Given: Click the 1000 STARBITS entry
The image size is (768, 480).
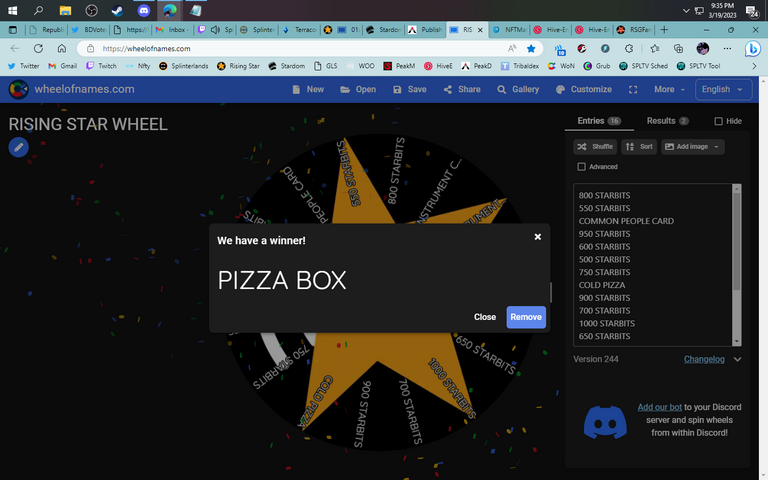Looking at the screenshot, I should [606, 323].
